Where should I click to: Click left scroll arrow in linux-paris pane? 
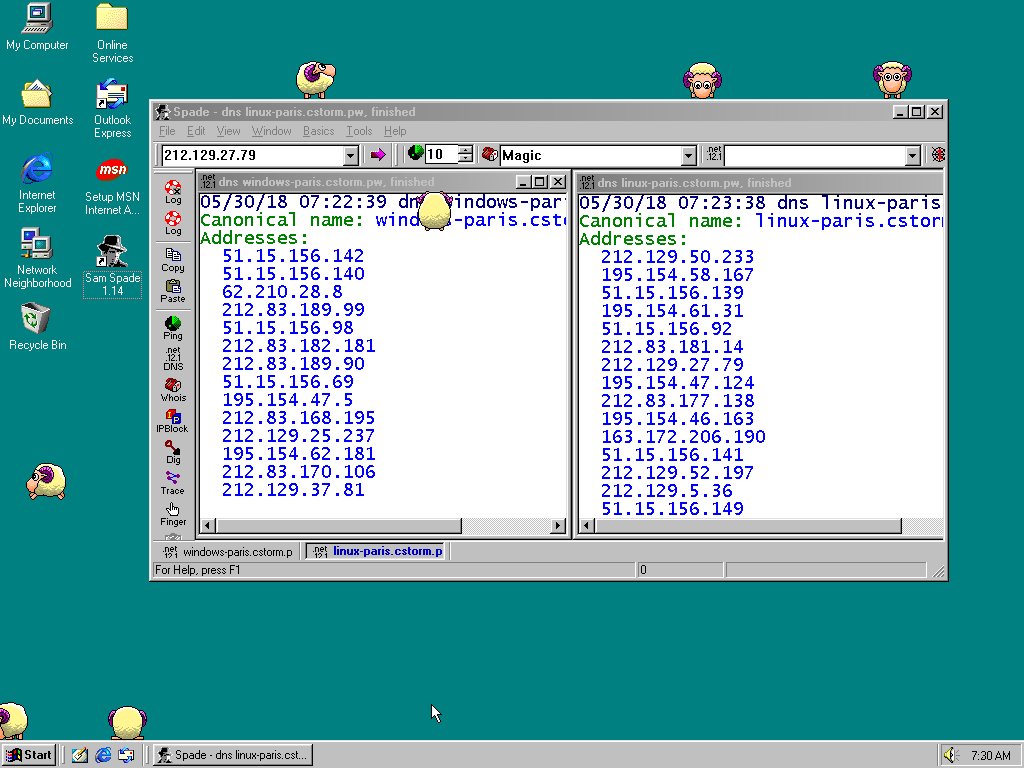586,526
